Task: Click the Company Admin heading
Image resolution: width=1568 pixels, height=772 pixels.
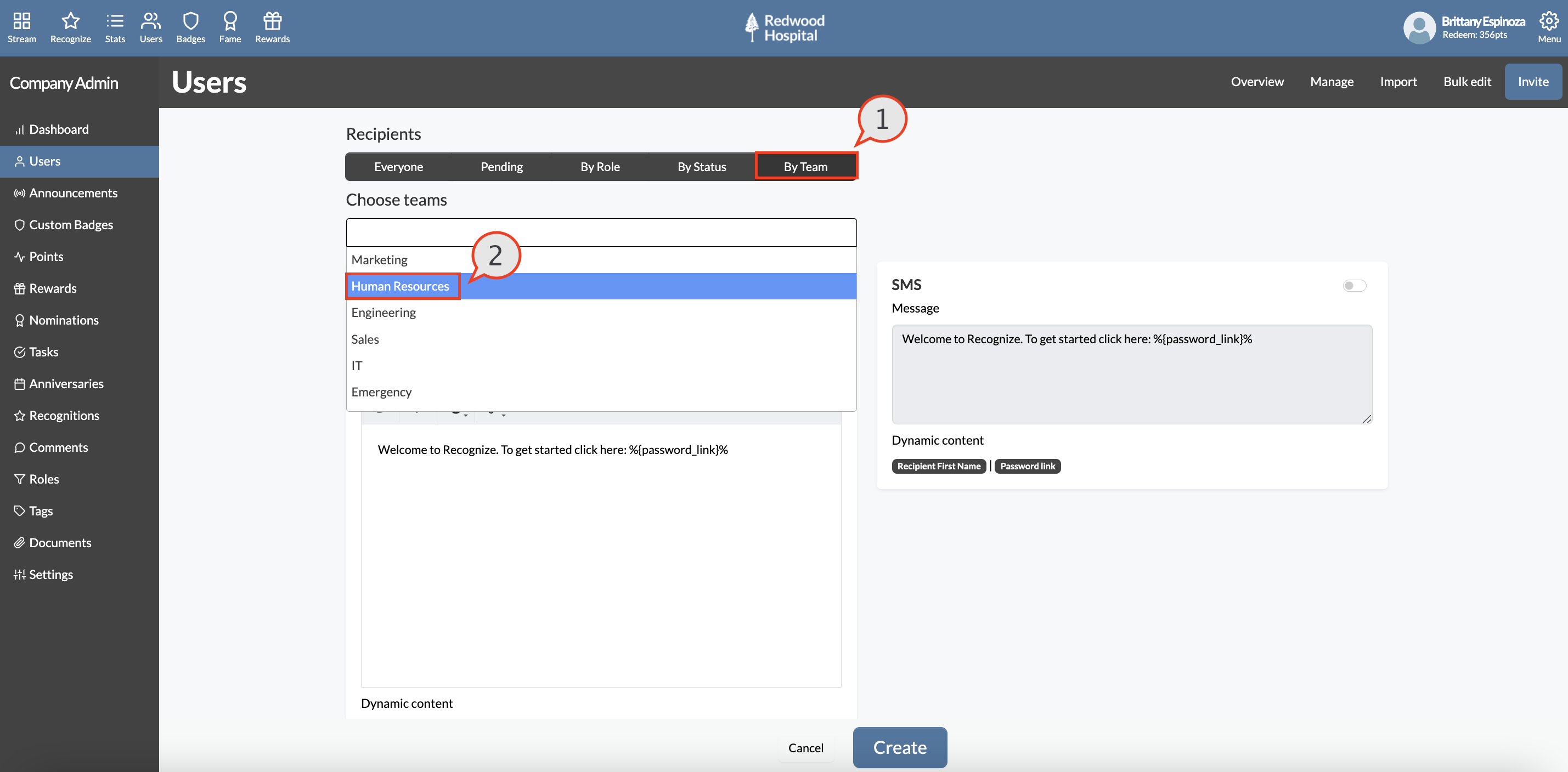Action: [x=64, y=83]
